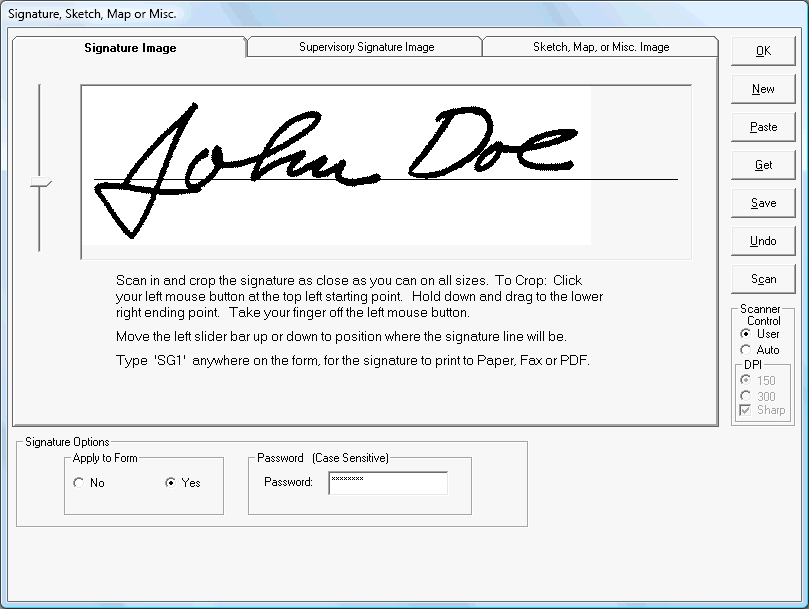The image size is (809, 609).
Task: Click the 'Move the left slider bar' instruction text
Action: 341,336
